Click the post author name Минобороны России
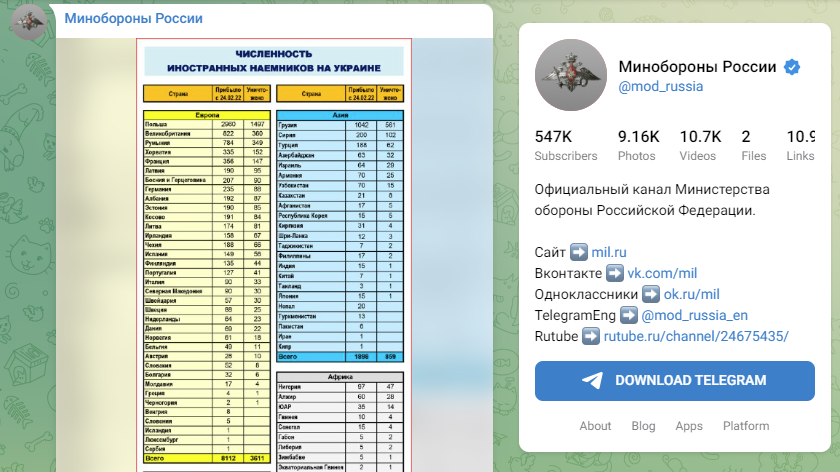 [132, 19]
